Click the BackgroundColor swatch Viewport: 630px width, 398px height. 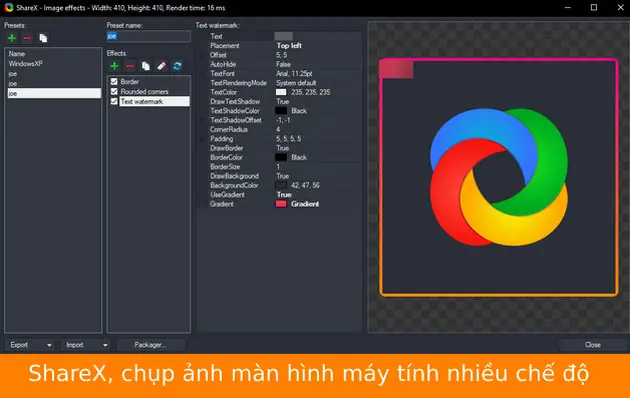[x=281, y=186]
